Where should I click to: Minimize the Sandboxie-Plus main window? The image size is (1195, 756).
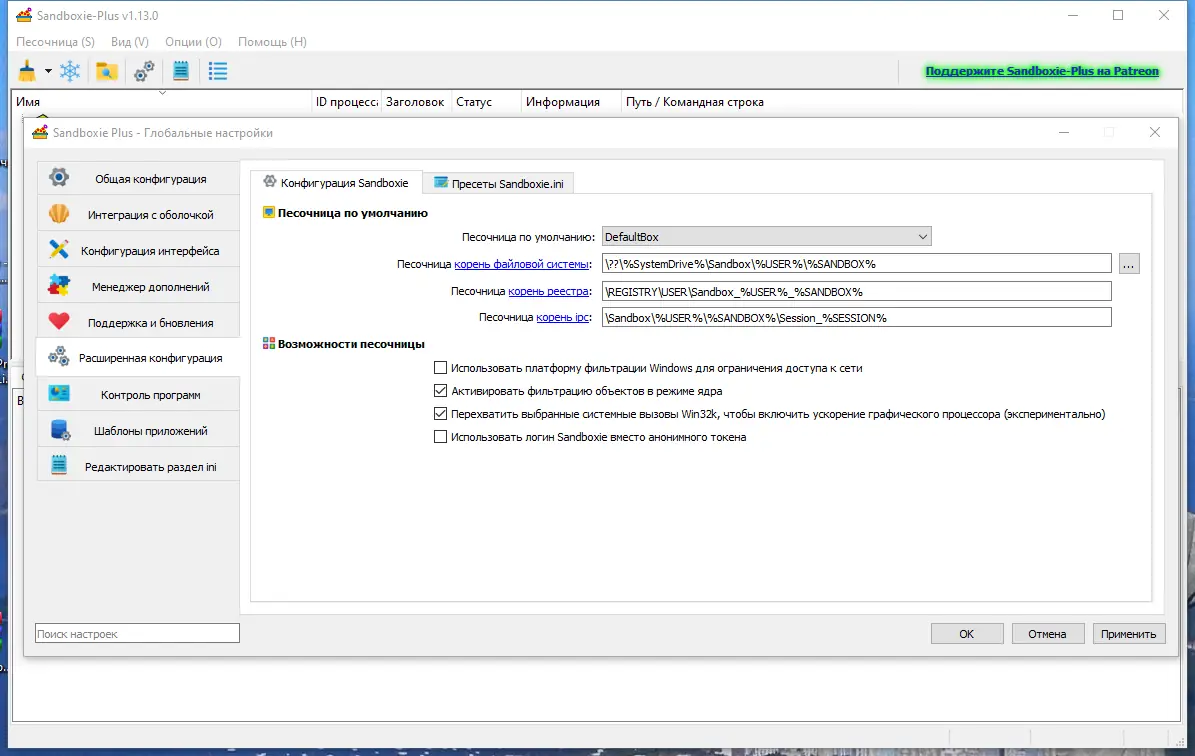point(1072,15)
